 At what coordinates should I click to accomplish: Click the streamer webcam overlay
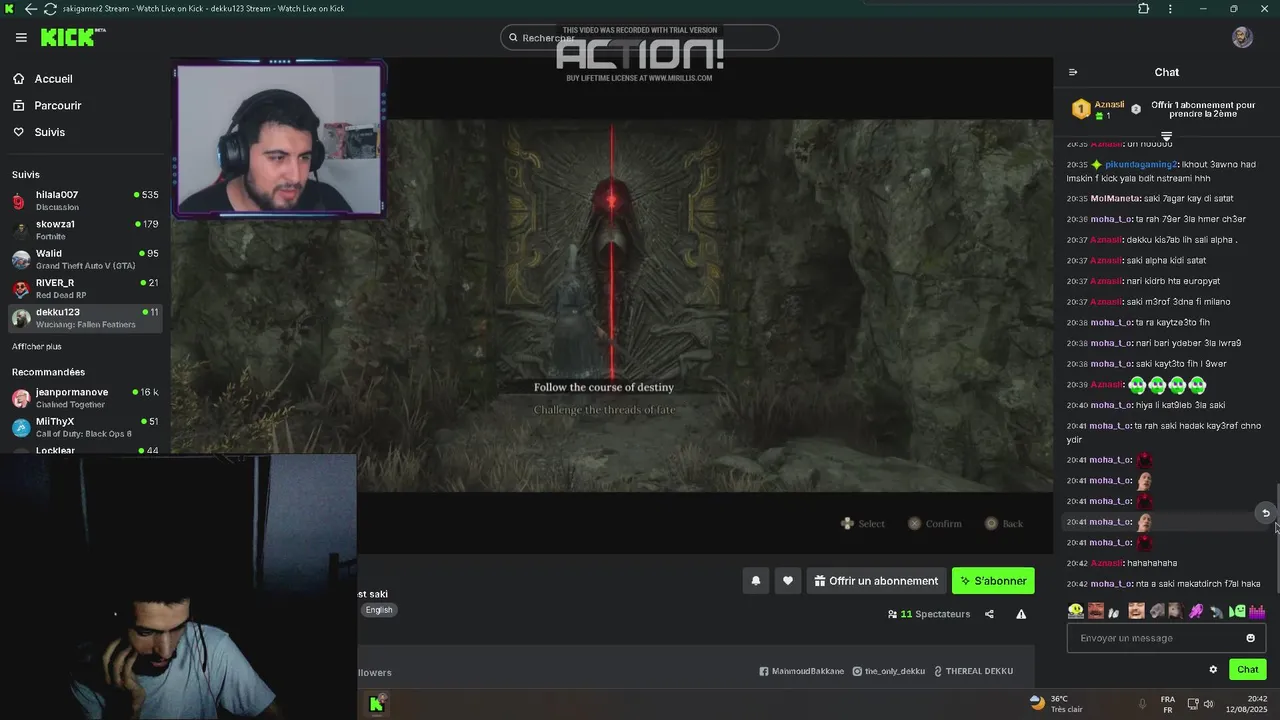(279, 139)
